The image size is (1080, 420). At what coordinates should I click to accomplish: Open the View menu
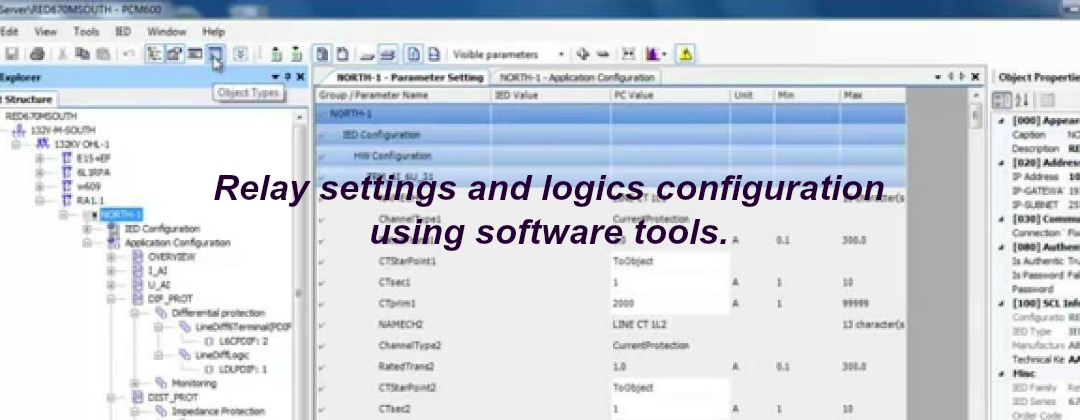coord(45,31)
